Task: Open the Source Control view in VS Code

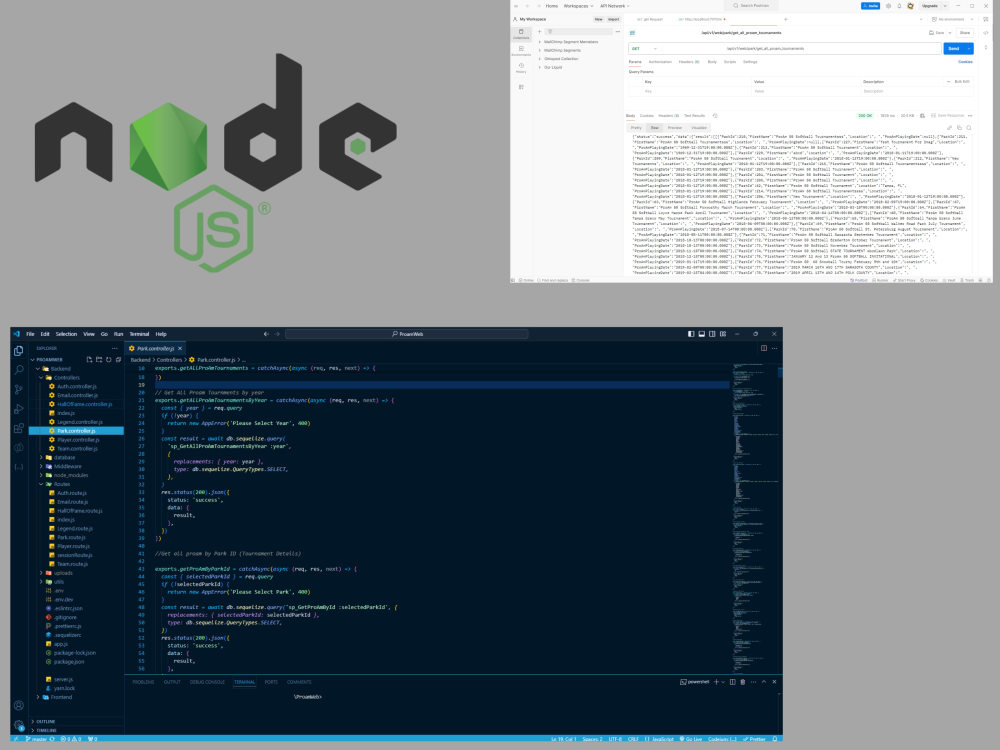Action: tap(18, 389)
